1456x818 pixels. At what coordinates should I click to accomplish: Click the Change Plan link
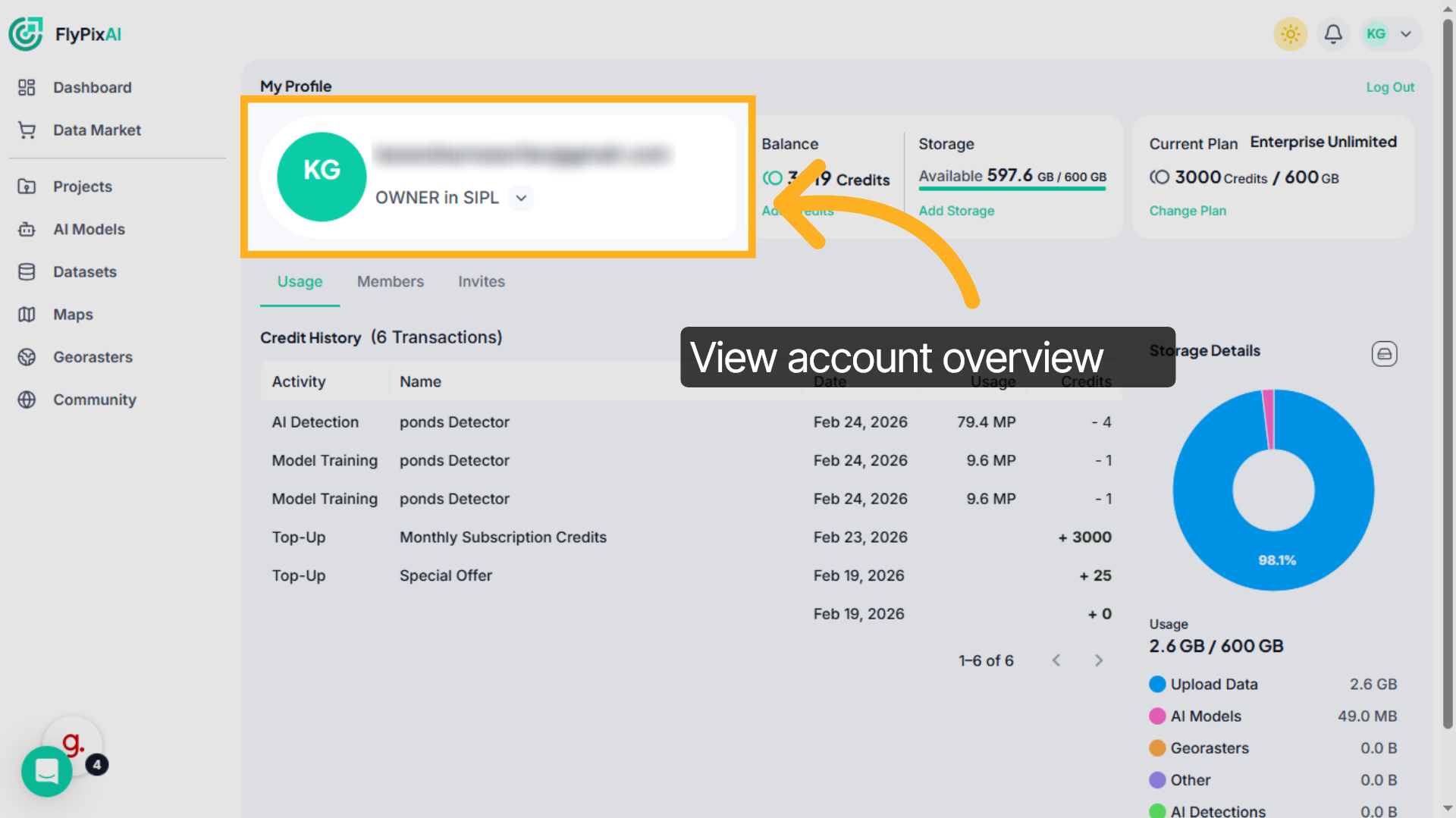tap(1188, 211)
